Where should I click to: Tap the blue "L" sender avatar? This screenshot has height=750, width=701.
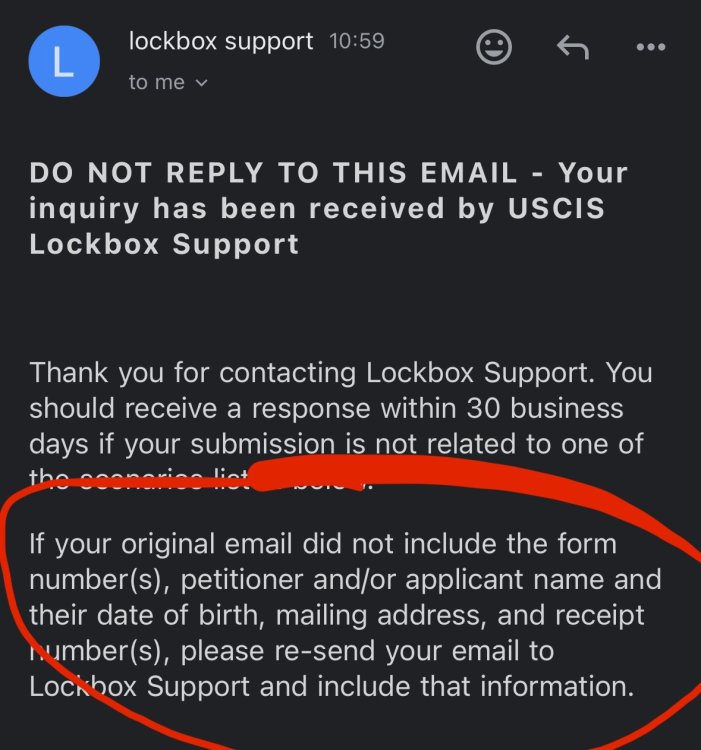[x=64, y=62]
